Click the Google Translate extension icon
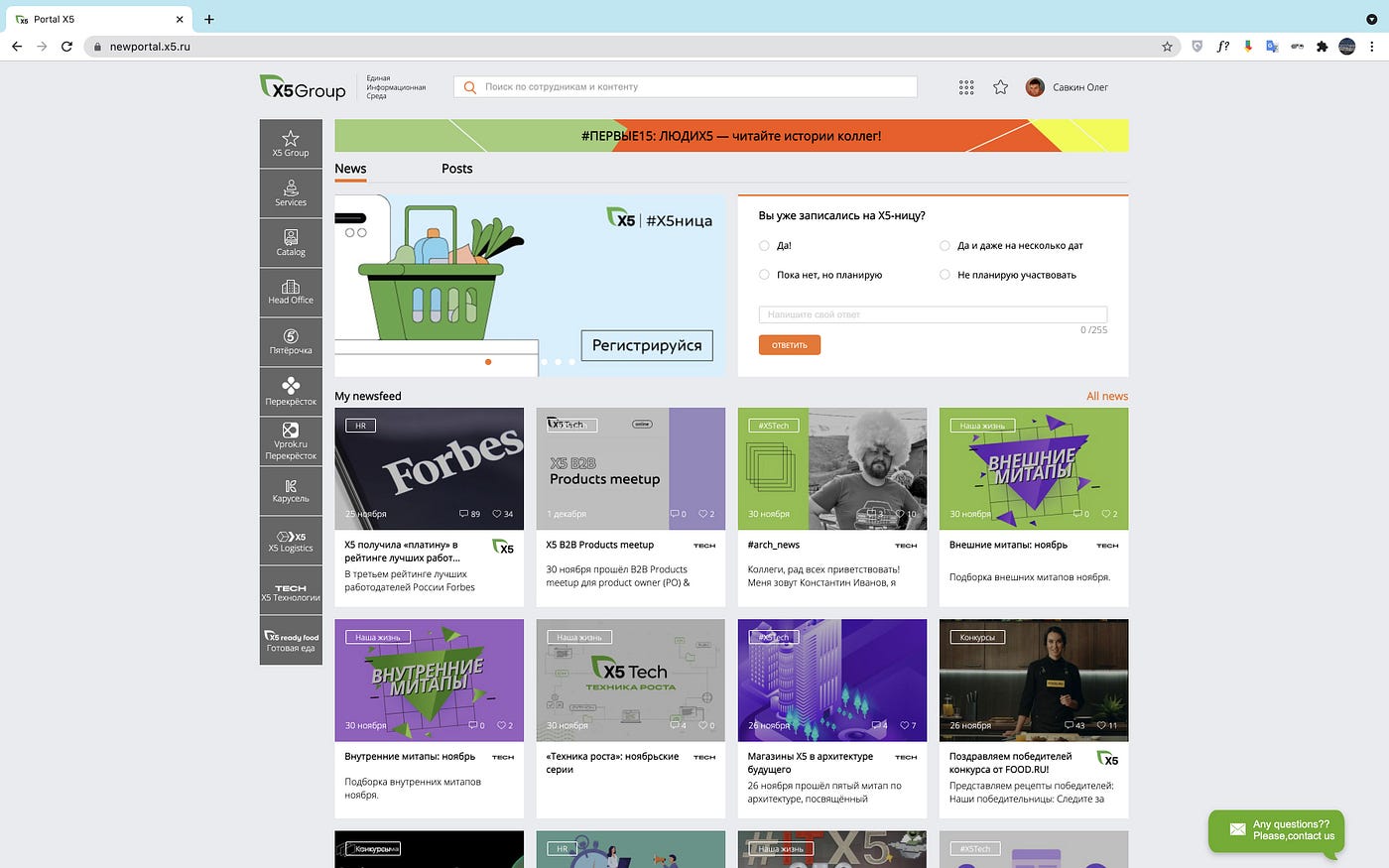1389x868 pixels. click(1272, 47)
